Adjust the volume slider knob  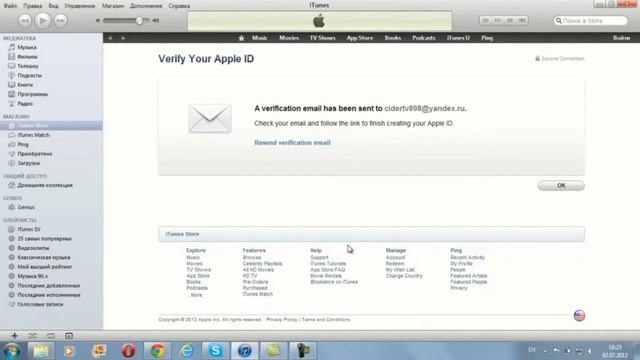pos(140,20)
